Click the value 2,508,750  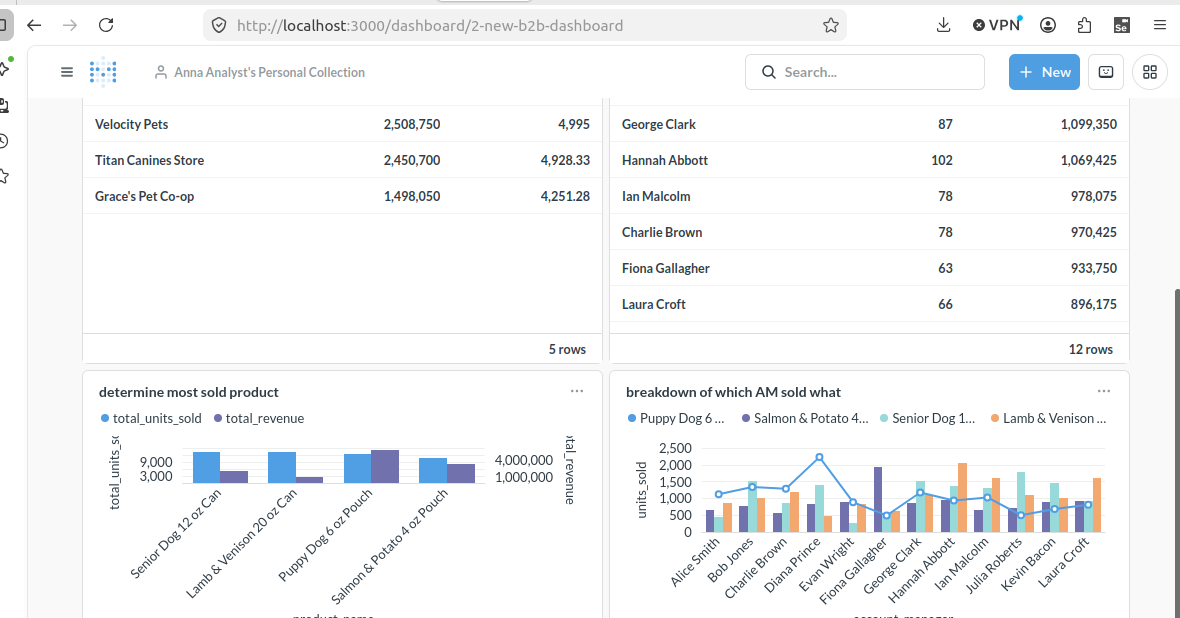[x=412, y=124]
